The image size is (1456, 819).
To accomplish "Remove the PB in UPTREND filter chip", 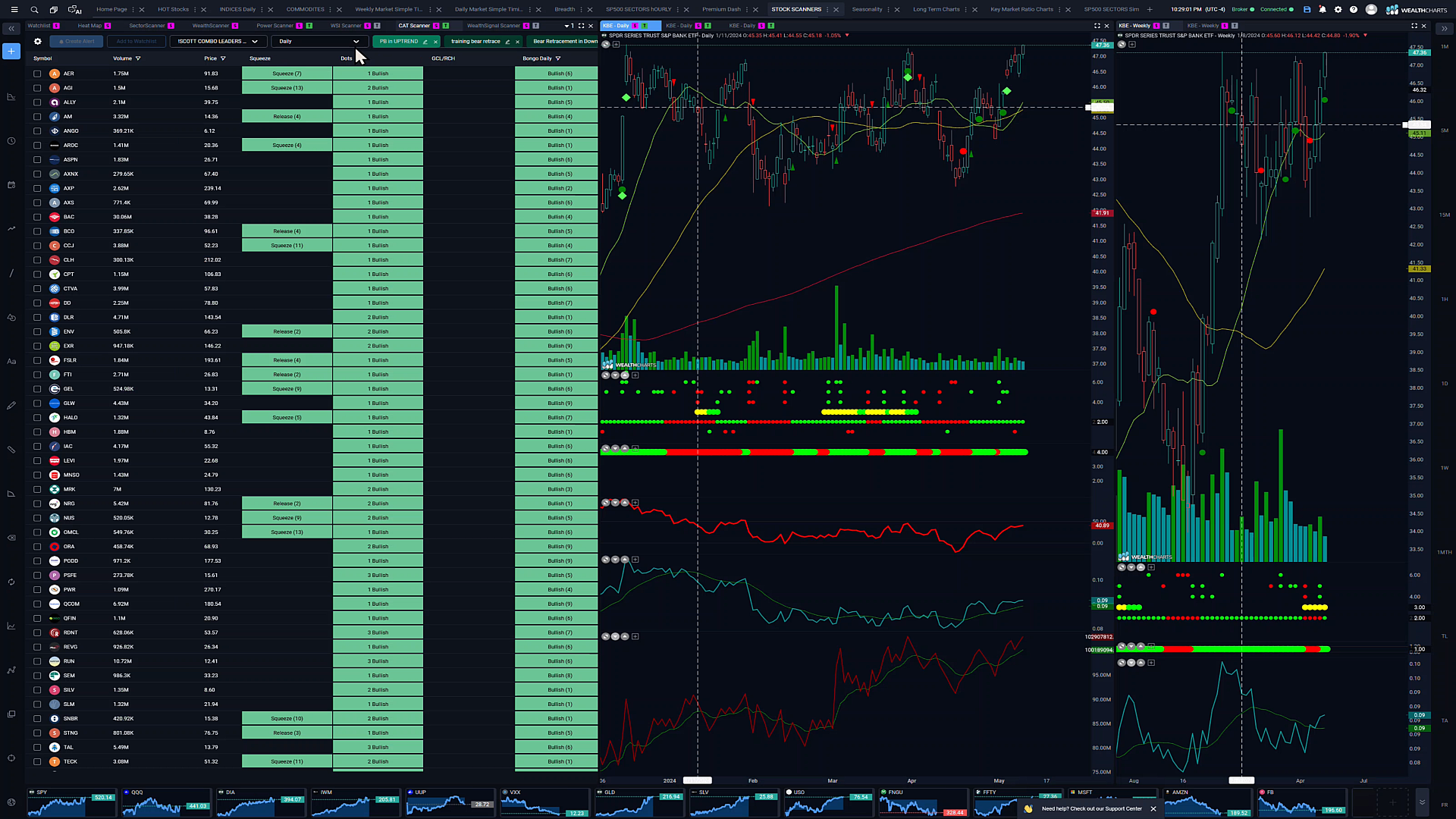I will [x=435, y=42].
